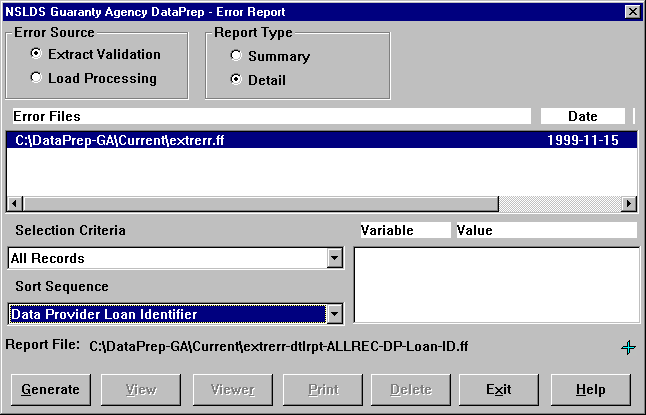646x415 pixels.
Task: Open Help for the error report
Action: coord(590,389)
